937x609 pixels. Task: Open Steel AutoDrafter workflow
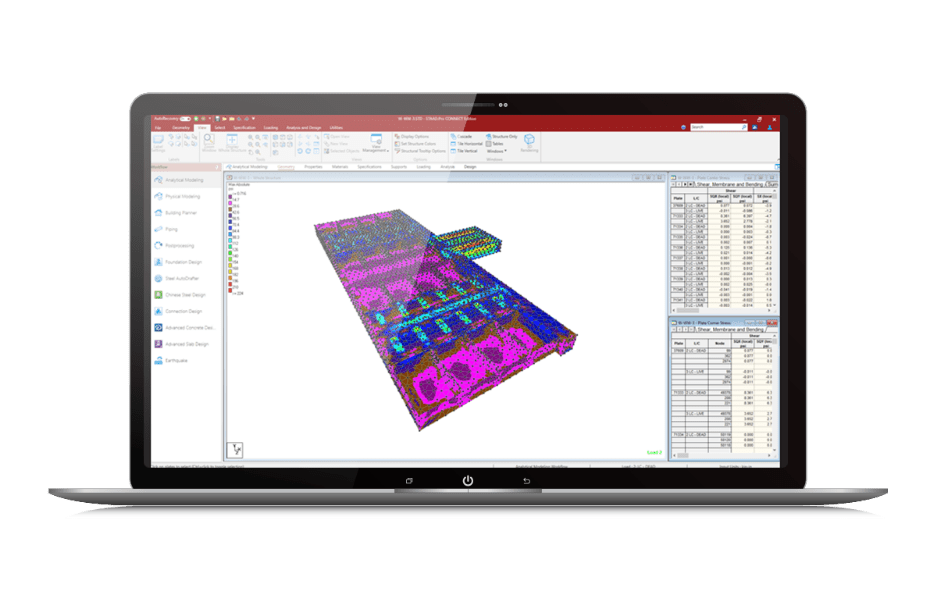(184, 278)
